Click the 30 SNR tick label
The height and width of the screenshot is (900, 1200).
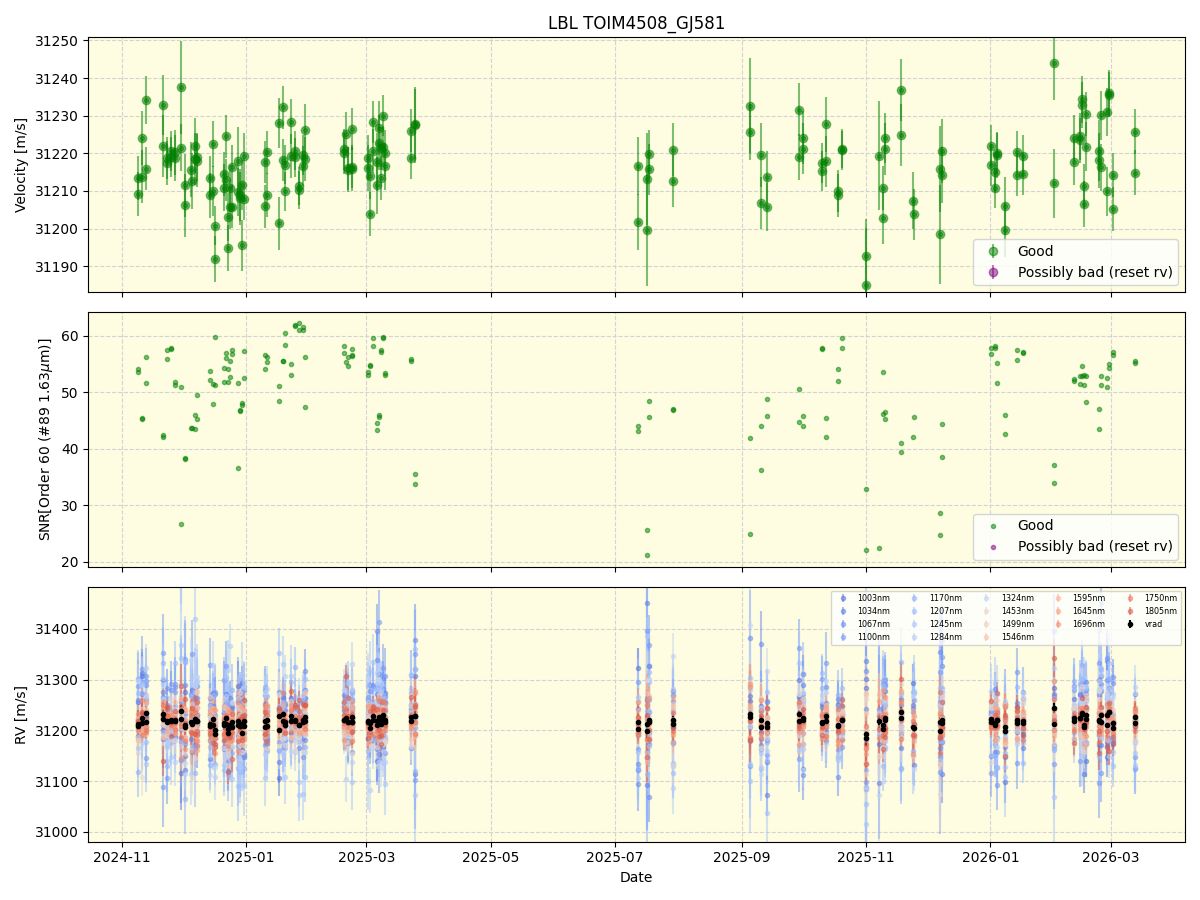pos(72,506)
